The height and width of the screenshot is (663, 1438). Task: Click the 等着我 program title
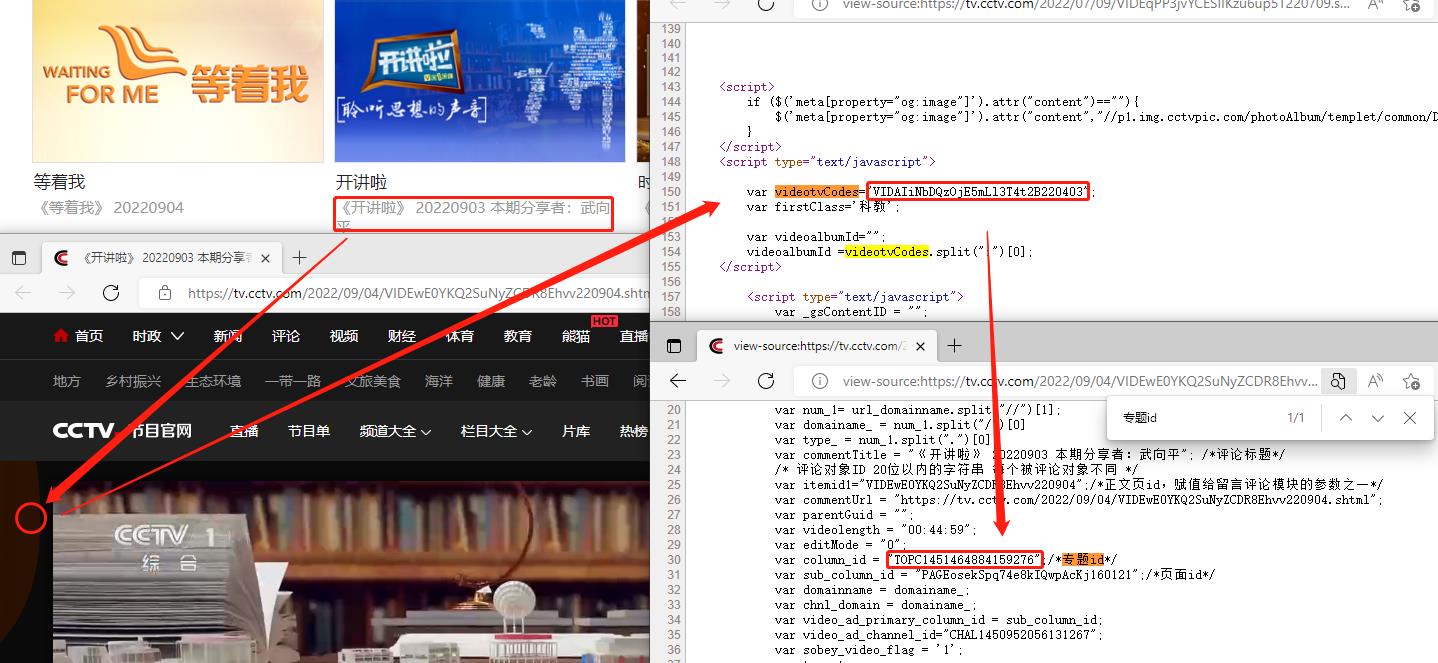(x=59, y=182)
